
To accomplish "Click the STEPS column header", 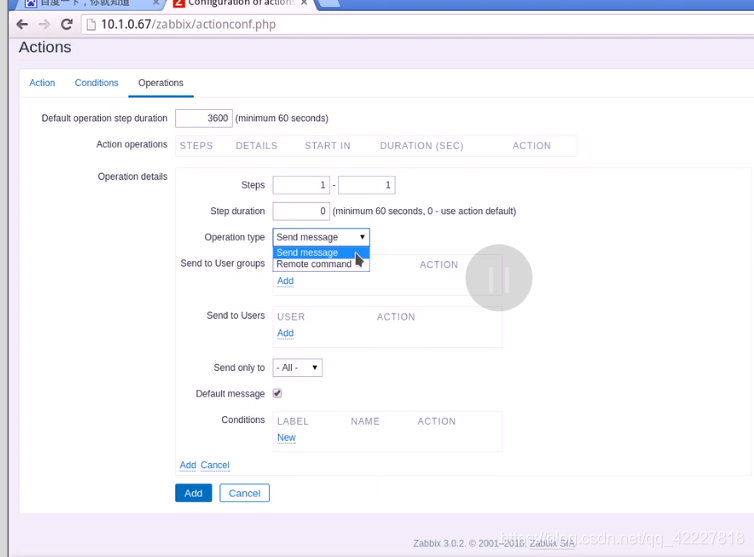I will [196, 146].
